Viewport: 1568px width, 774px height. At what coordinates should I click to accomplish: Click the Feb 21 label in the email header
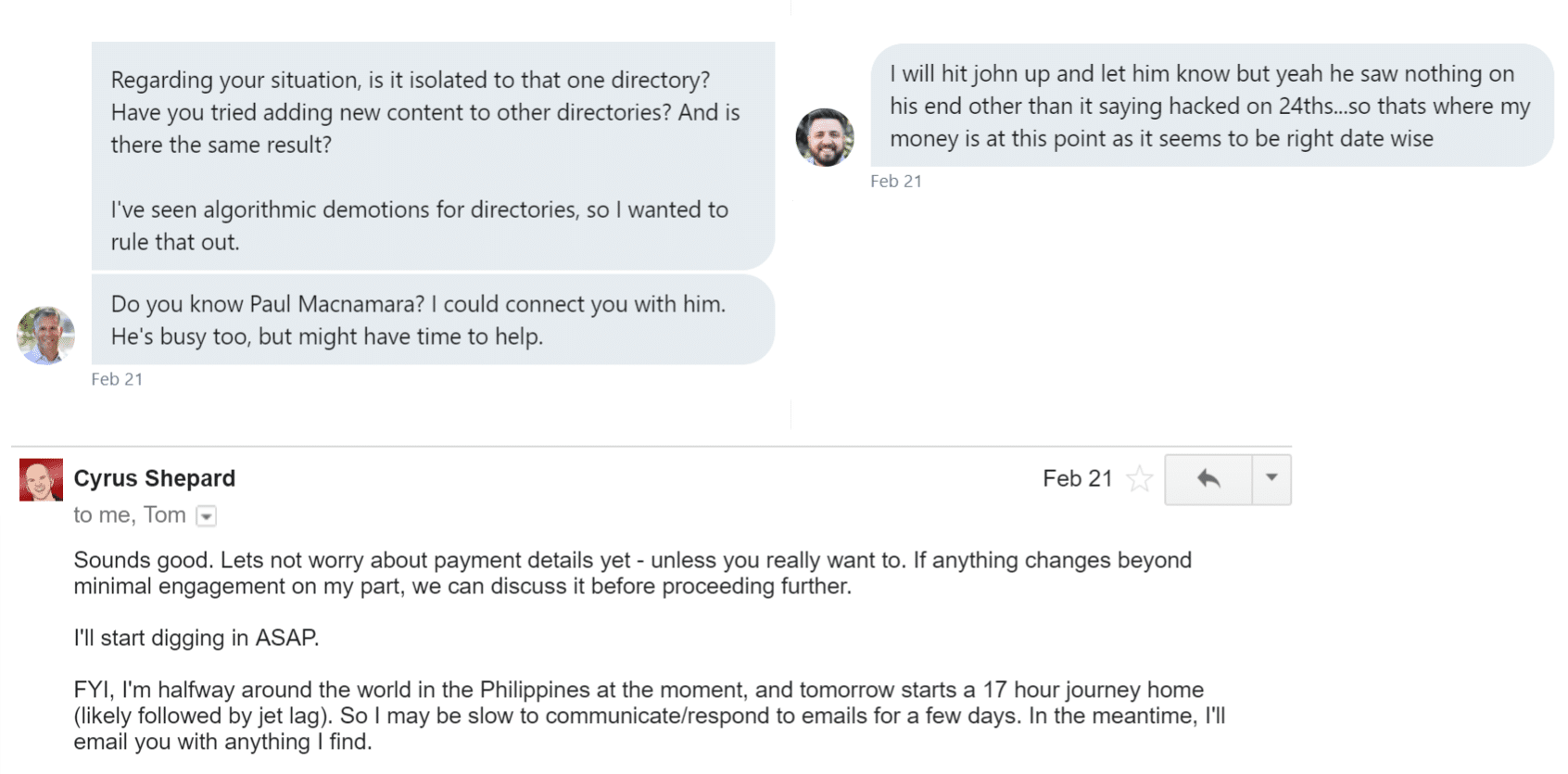click(x=1077, y=478)
